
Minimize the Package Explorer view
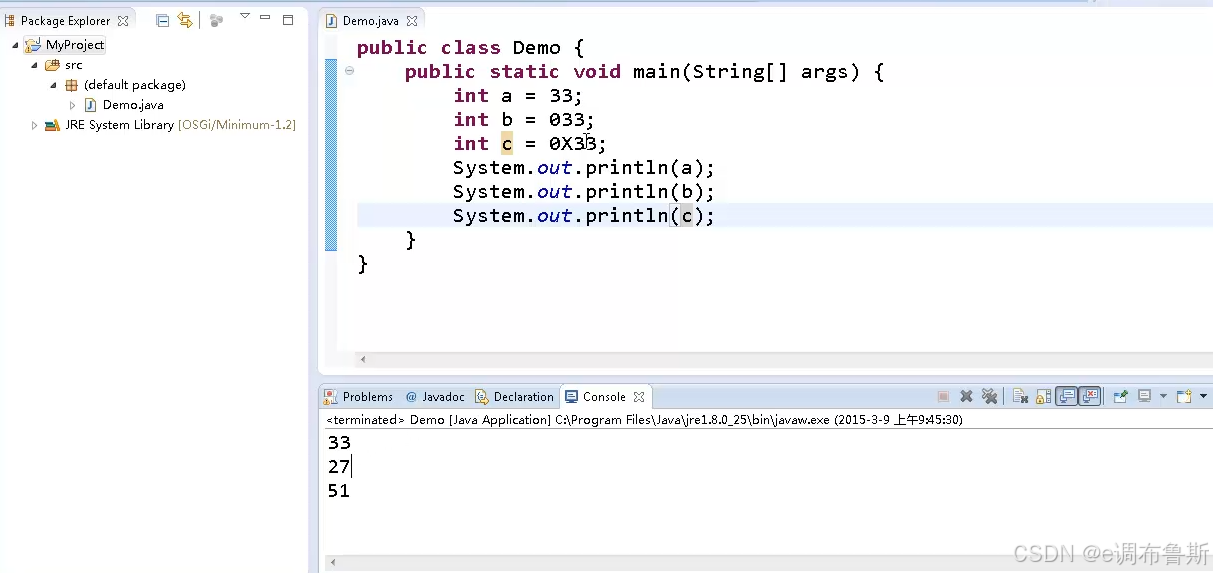click(265, 18)
